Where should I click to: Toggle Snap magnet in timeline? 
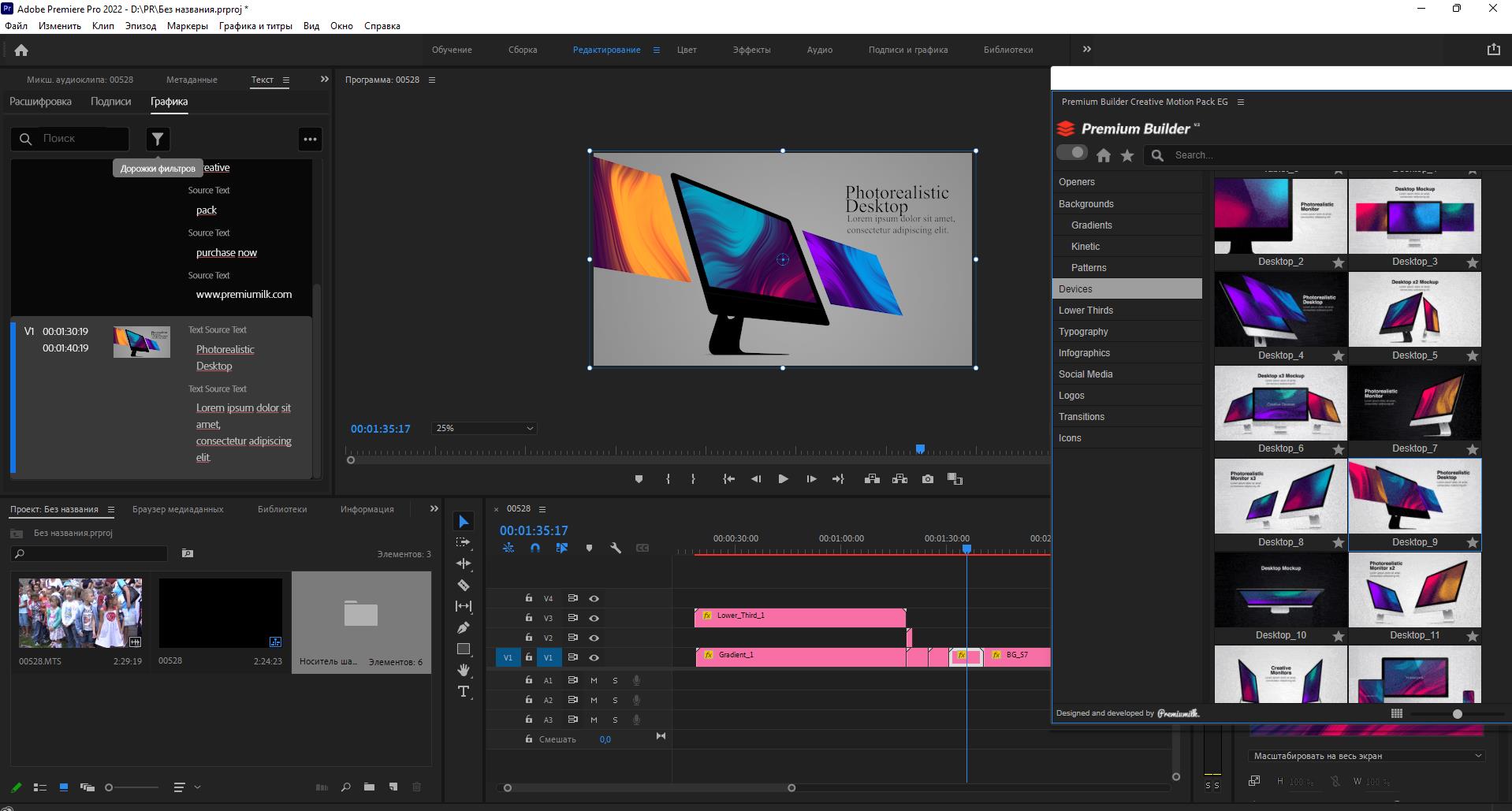tap(535, 548)
